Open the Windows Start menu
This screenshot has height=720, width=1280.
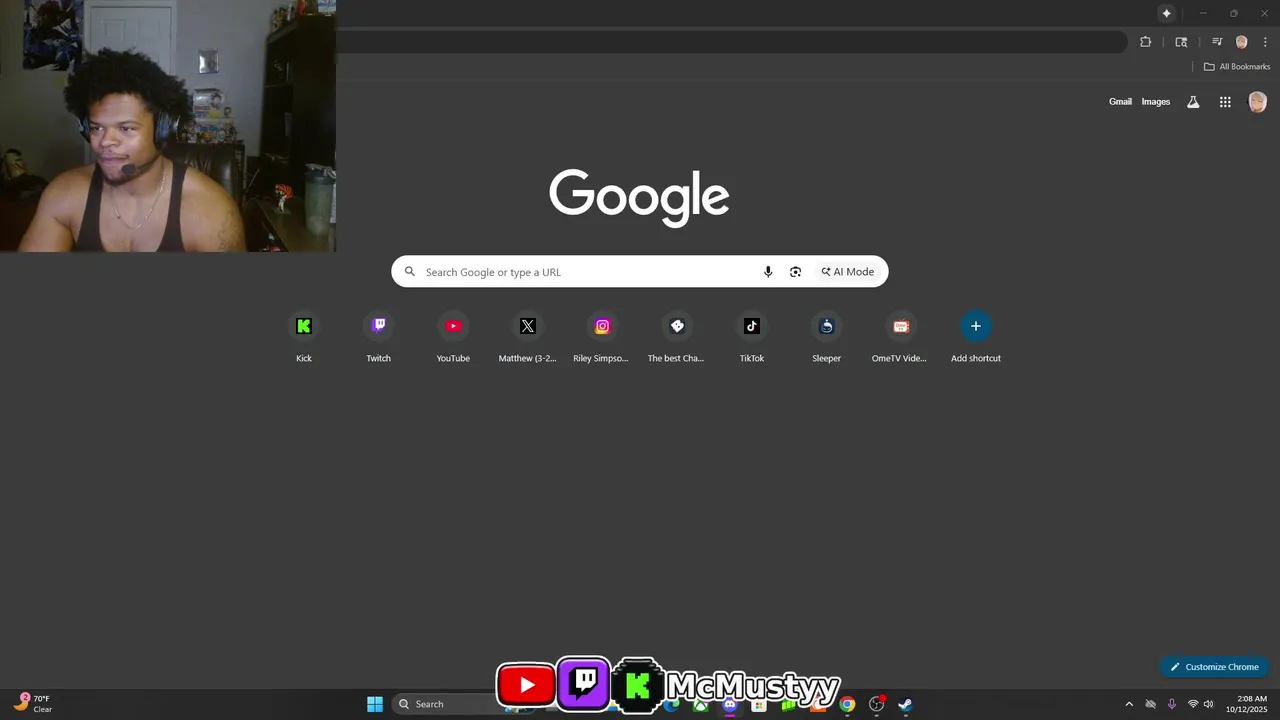[x=375, y=704]
